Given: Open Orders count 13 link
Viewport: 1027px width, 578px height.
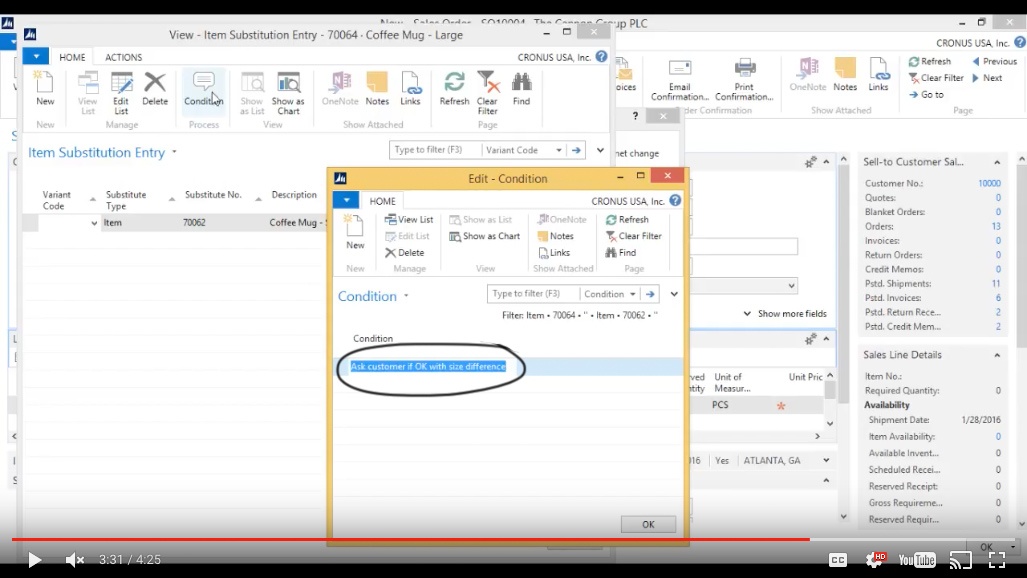Looking at the screenshot, I should (x=996, y=226).
